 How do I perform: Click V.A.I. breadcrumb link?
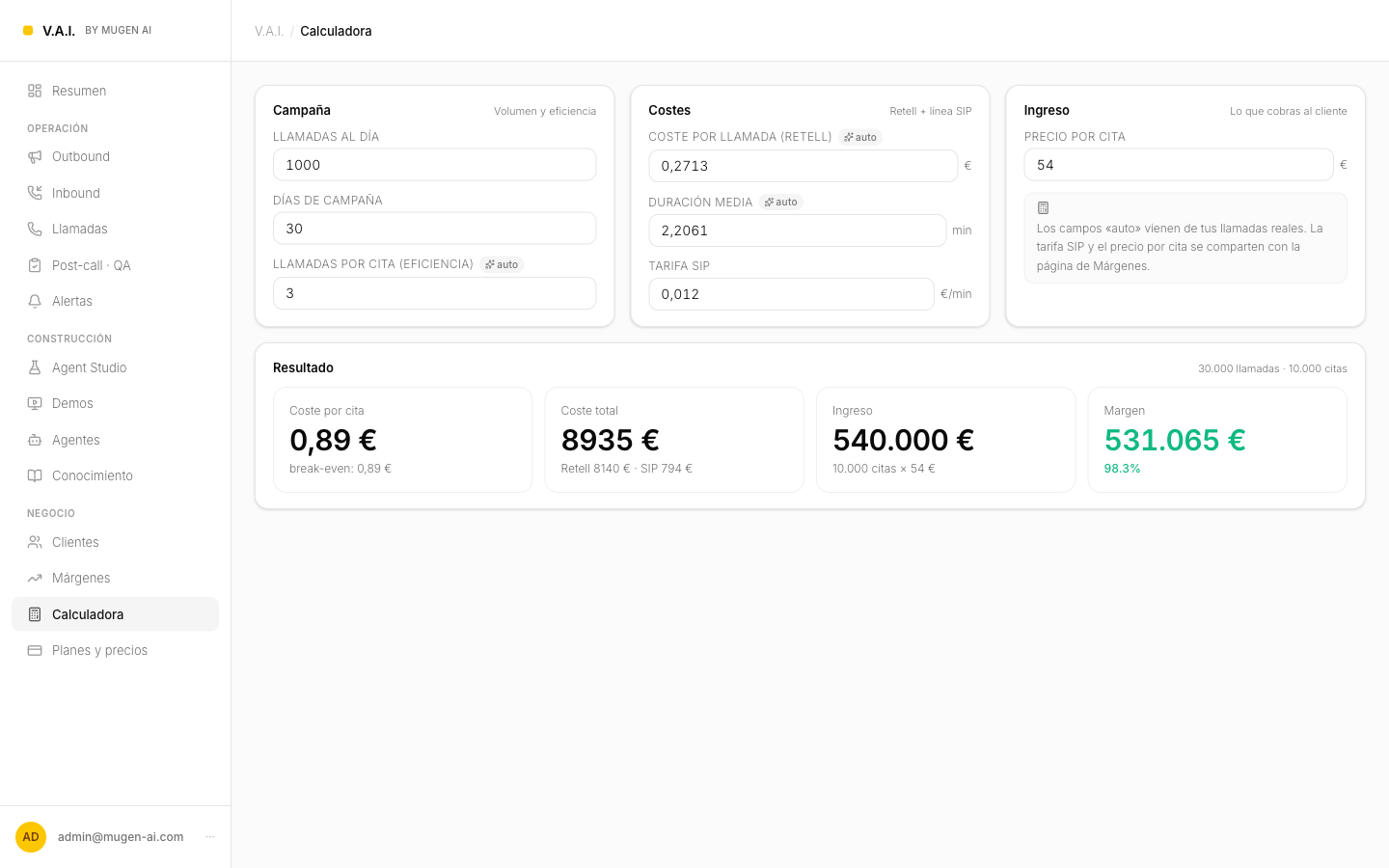(x=269, y=31)
